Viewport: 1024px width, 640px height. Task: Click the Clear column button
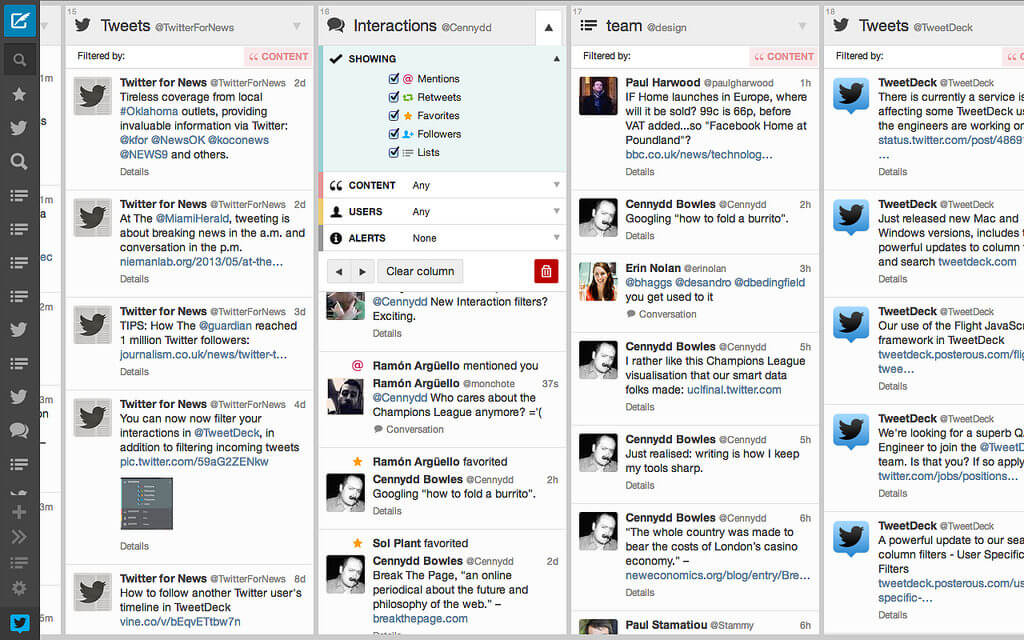[420, 271]
